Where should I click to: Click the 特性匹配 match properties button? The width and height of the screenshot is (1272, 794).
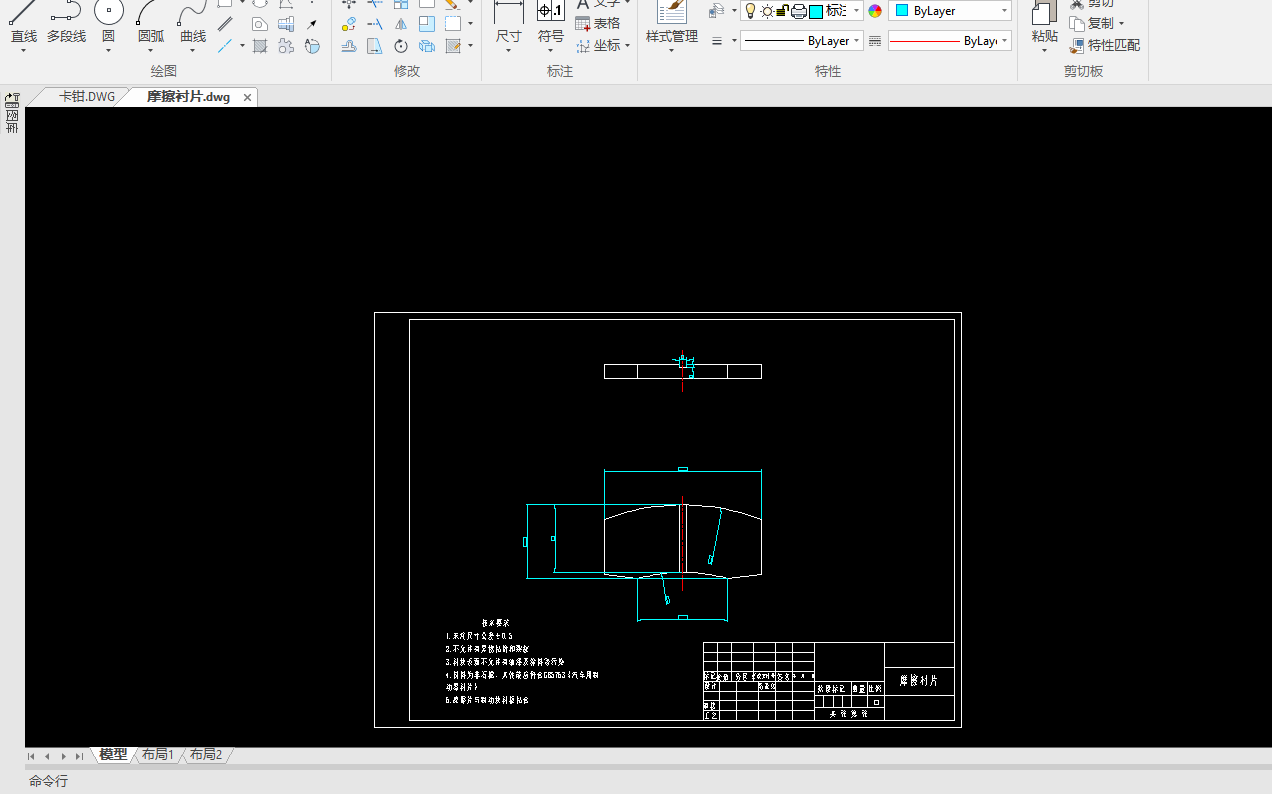pyautogui.click(x=1105, y=45)
